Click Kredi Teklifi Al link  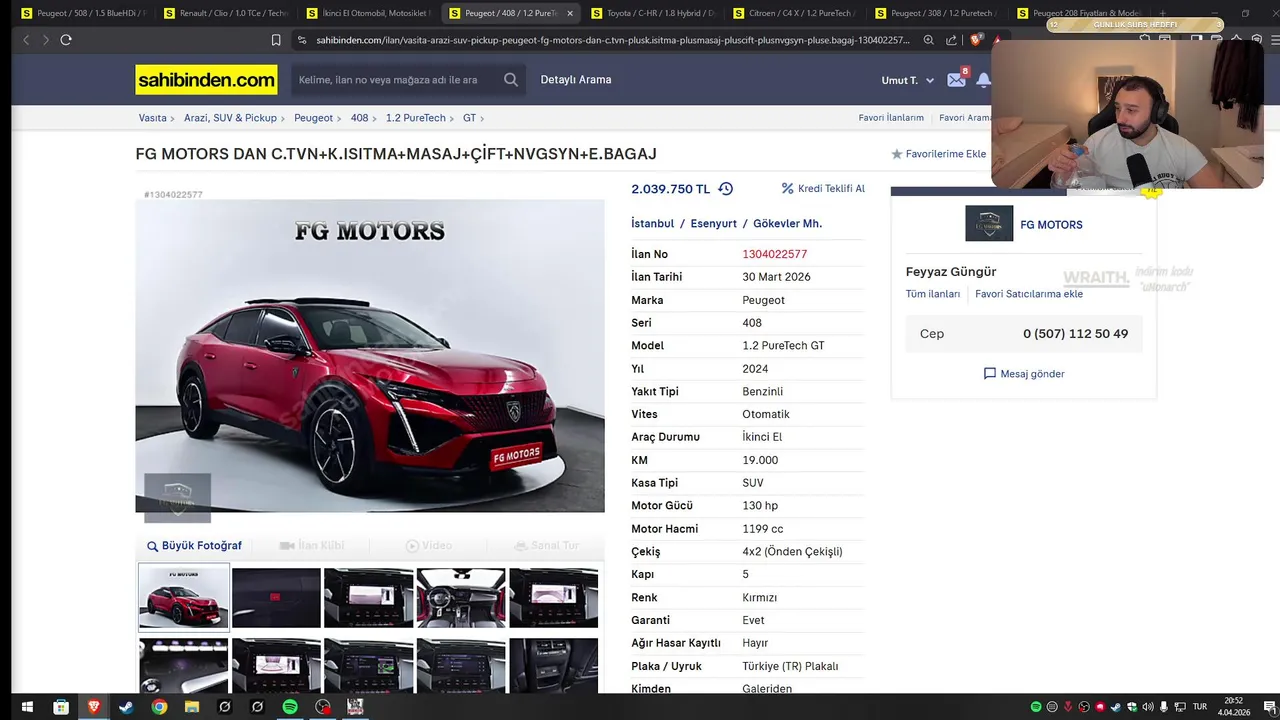(831, 189)
